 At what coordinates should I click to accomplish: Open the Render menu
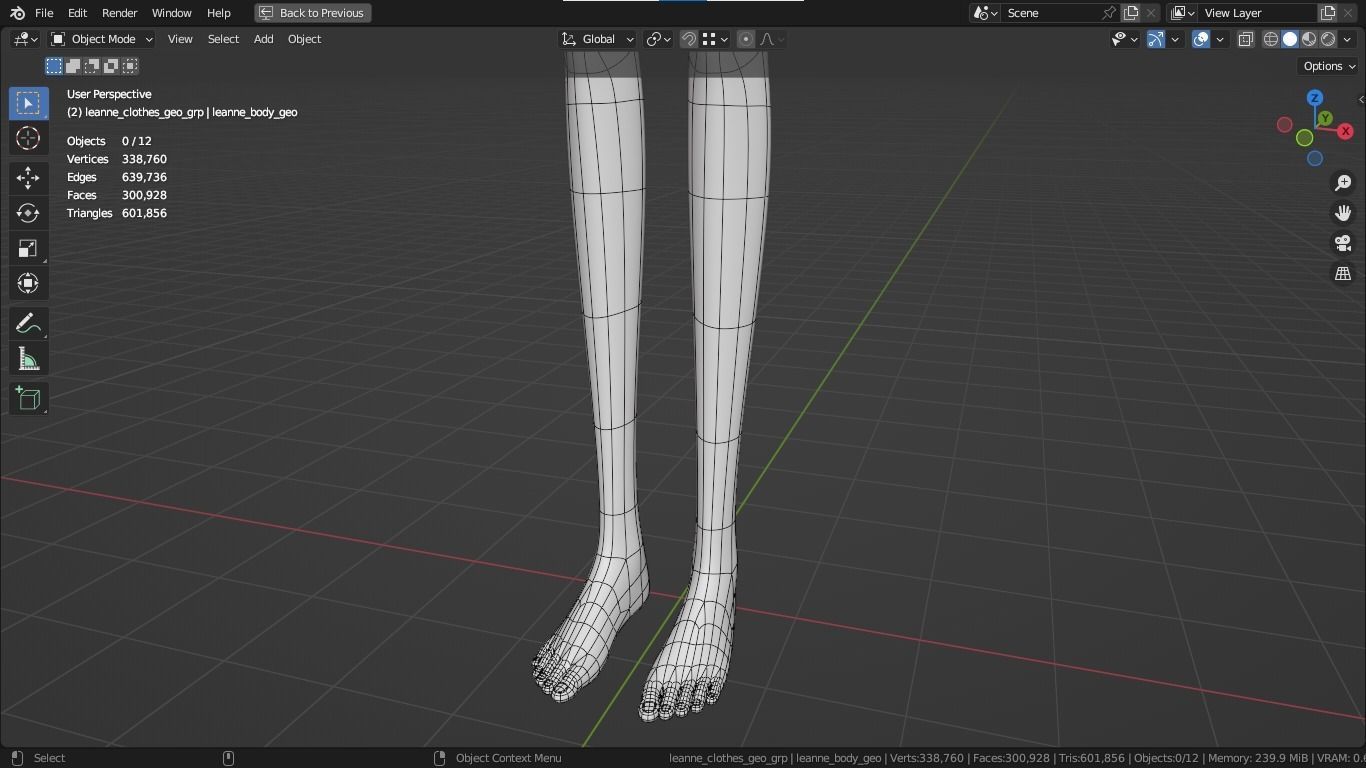(x=119, y=13)
